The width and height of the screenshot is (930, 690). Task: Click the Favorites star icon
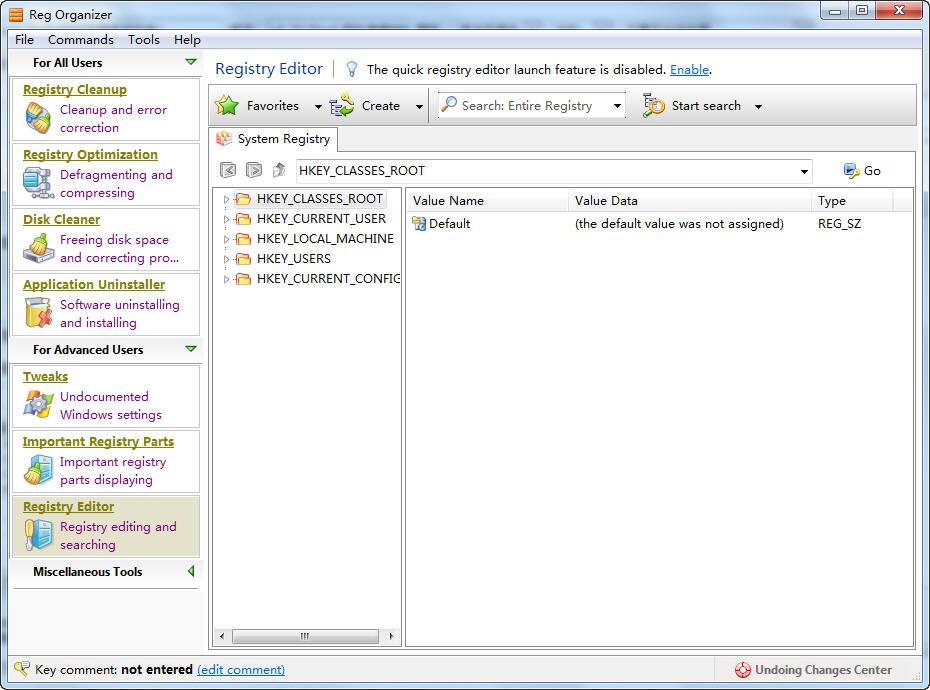[228, 106]
